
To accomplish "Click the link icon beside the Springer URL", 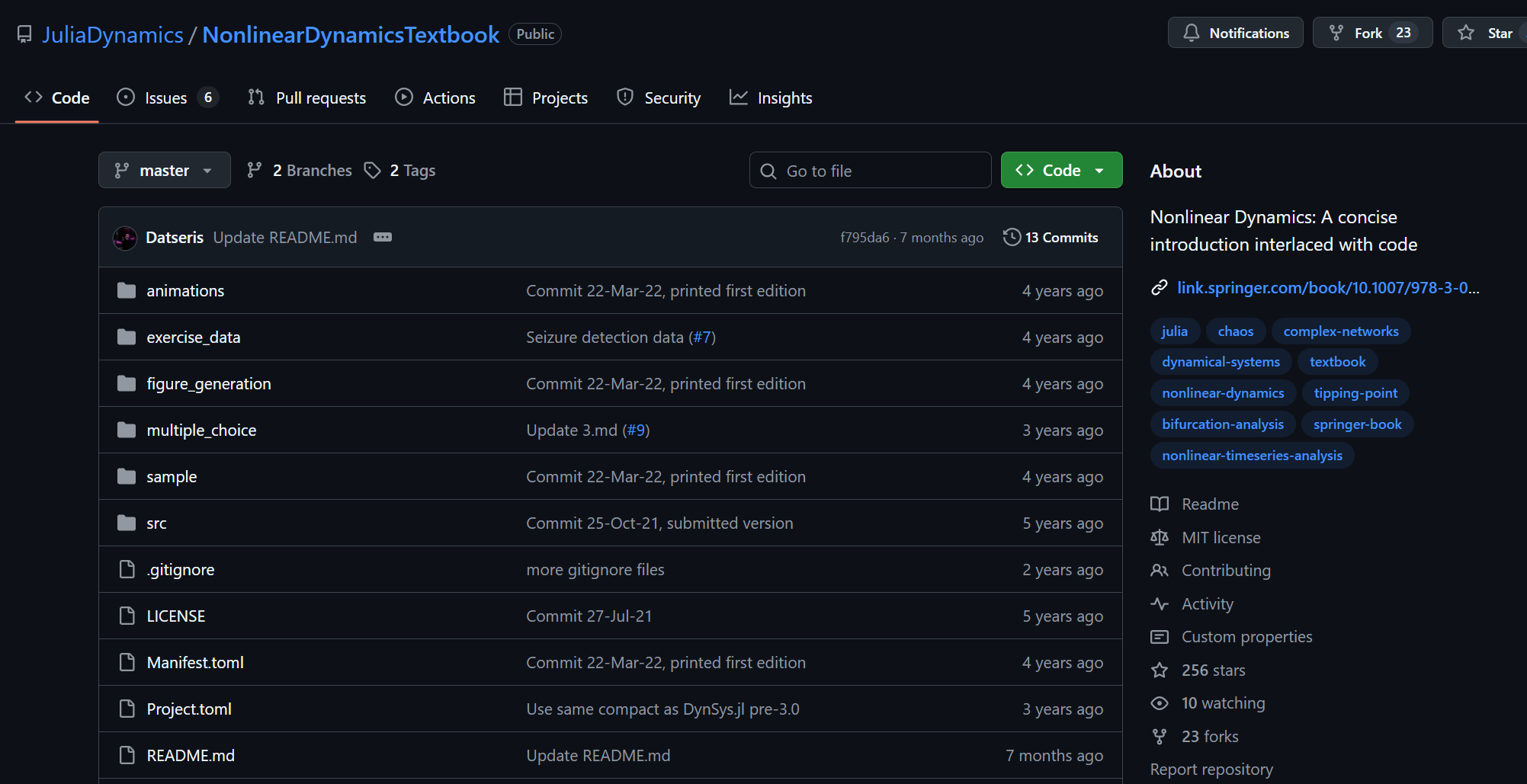I will (x=1160, y=287).
